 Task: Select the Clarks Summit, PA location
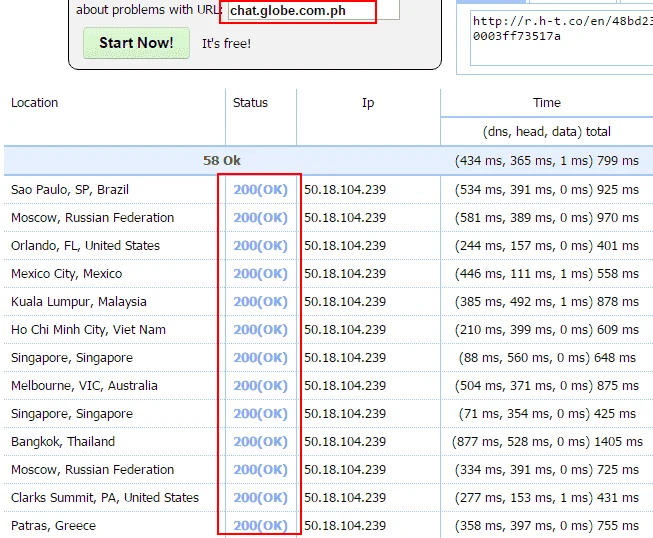click(x=105, y=498)
